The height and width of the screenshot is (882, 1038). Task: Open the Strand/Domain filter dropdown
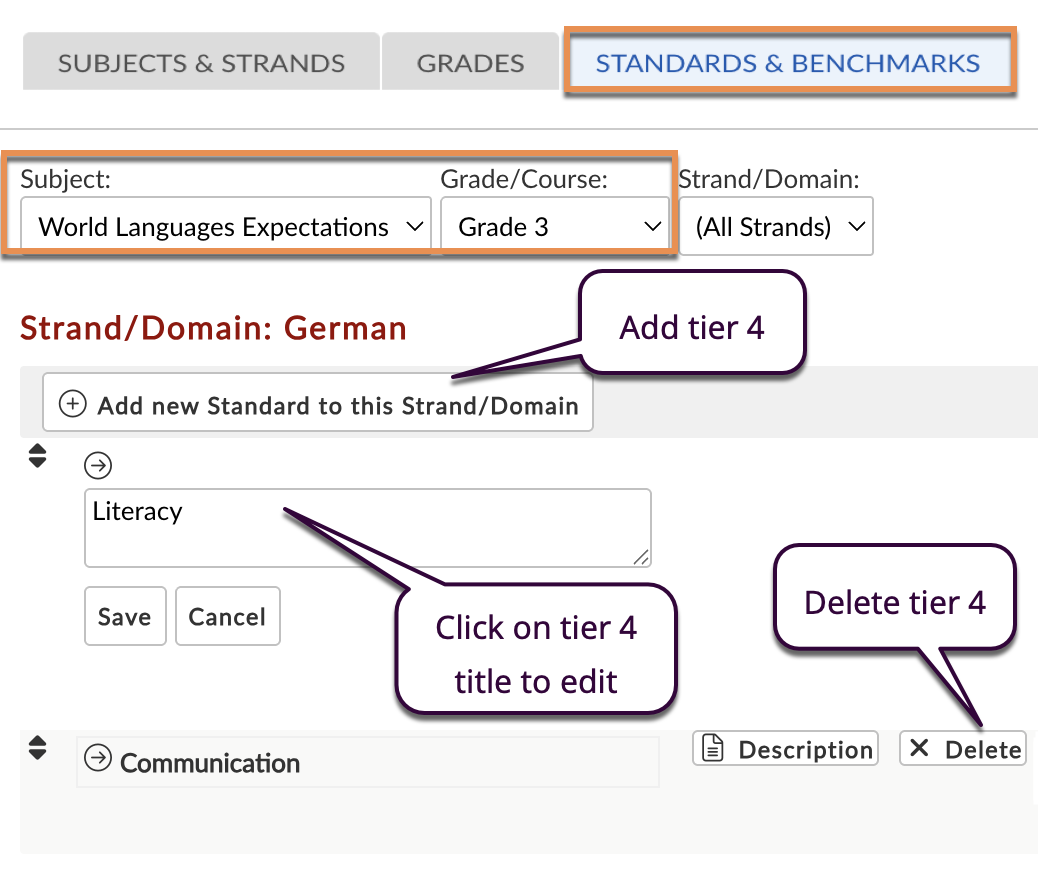776,227
